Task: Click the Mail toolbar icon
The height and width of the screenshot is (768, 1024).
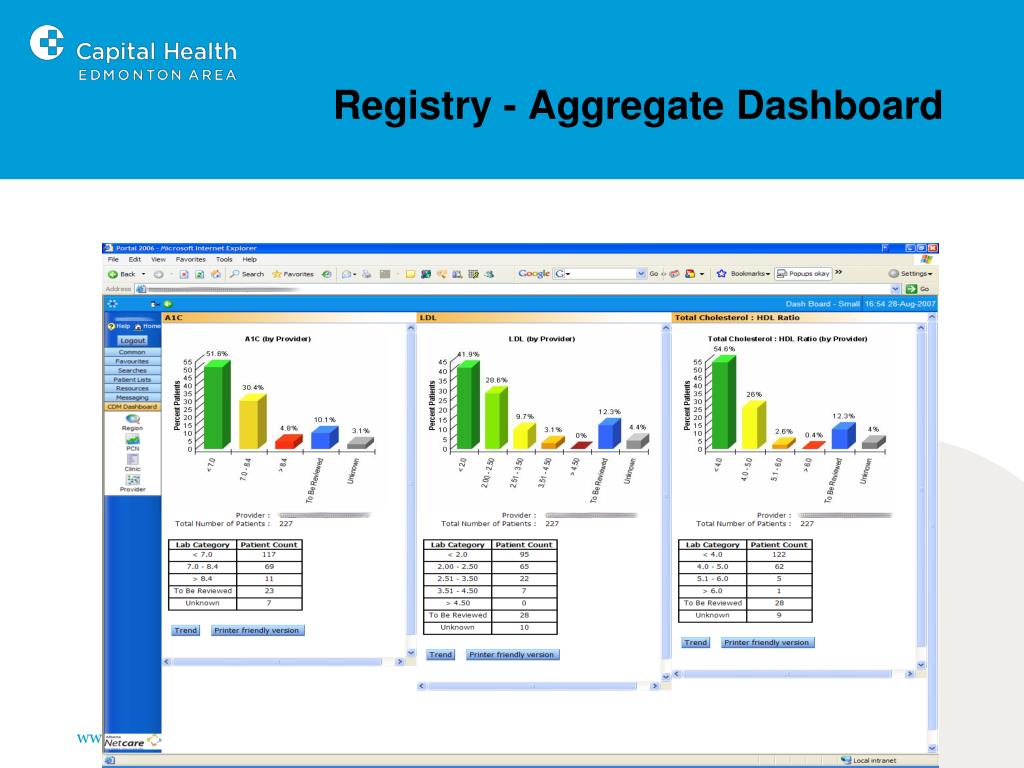Action: [x=346, y=274]
